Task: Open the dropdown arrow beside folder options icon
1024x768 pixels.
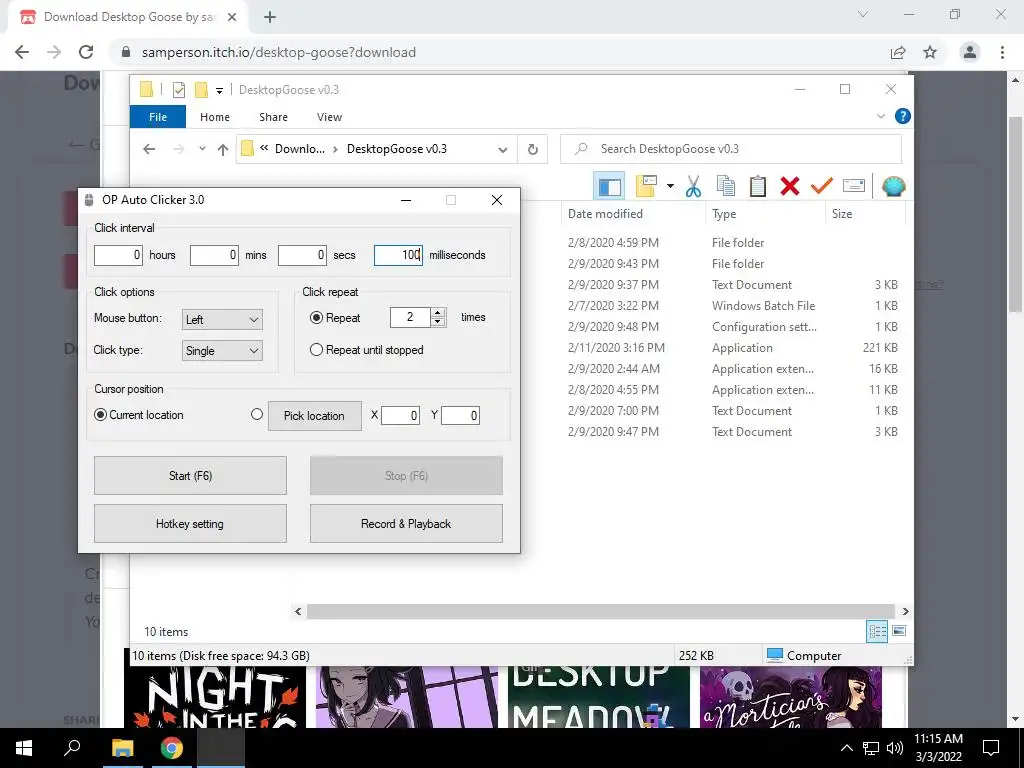Action: tap(670, 187)
